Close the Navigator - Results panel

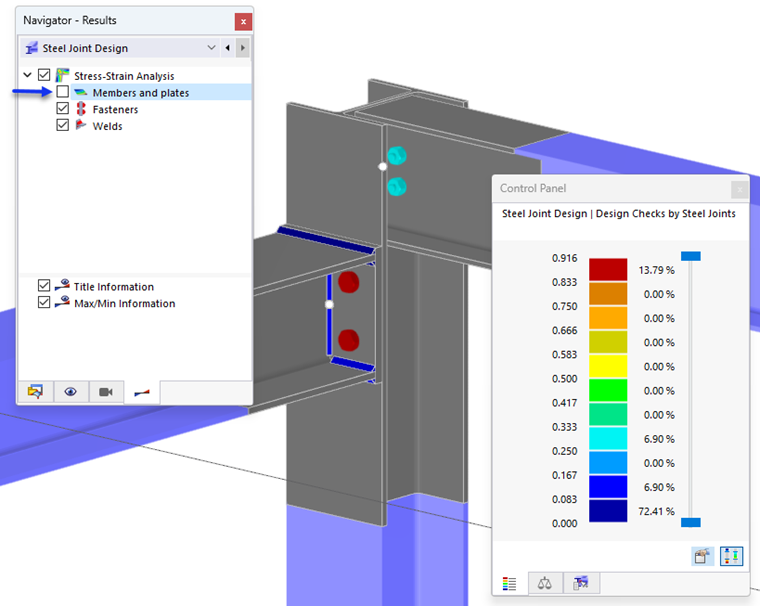tap(243, 22)
